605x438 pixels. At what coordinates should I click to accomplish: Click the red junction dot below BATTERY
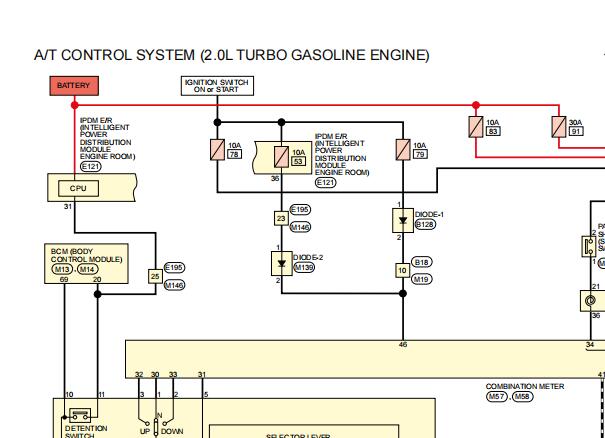[x=75, y=105]
